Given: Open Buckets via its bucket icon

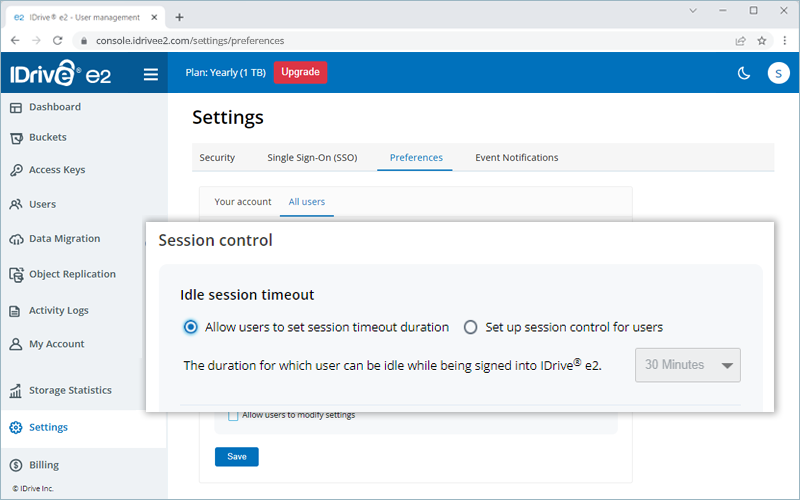Looking at the screenshot, I should 16,138.
